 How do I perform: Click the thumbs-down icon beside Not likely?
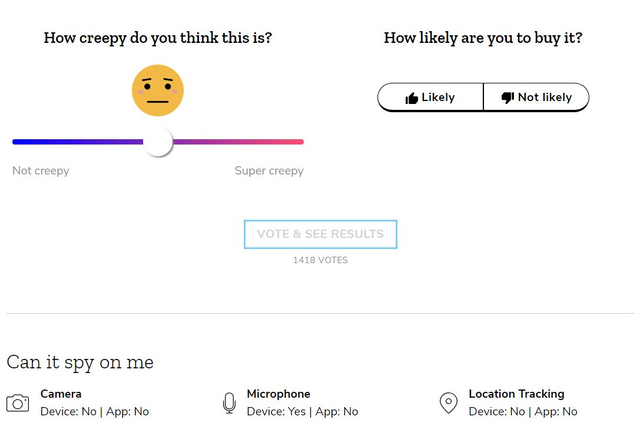point(508,98)
